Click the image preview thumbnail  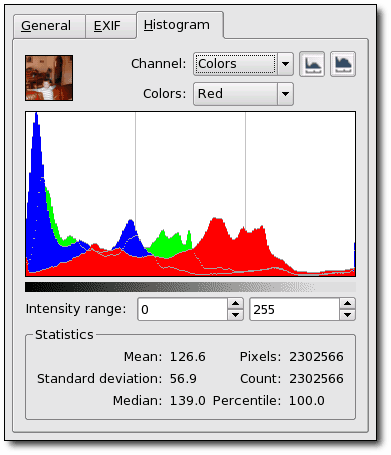tap(49, 78)
